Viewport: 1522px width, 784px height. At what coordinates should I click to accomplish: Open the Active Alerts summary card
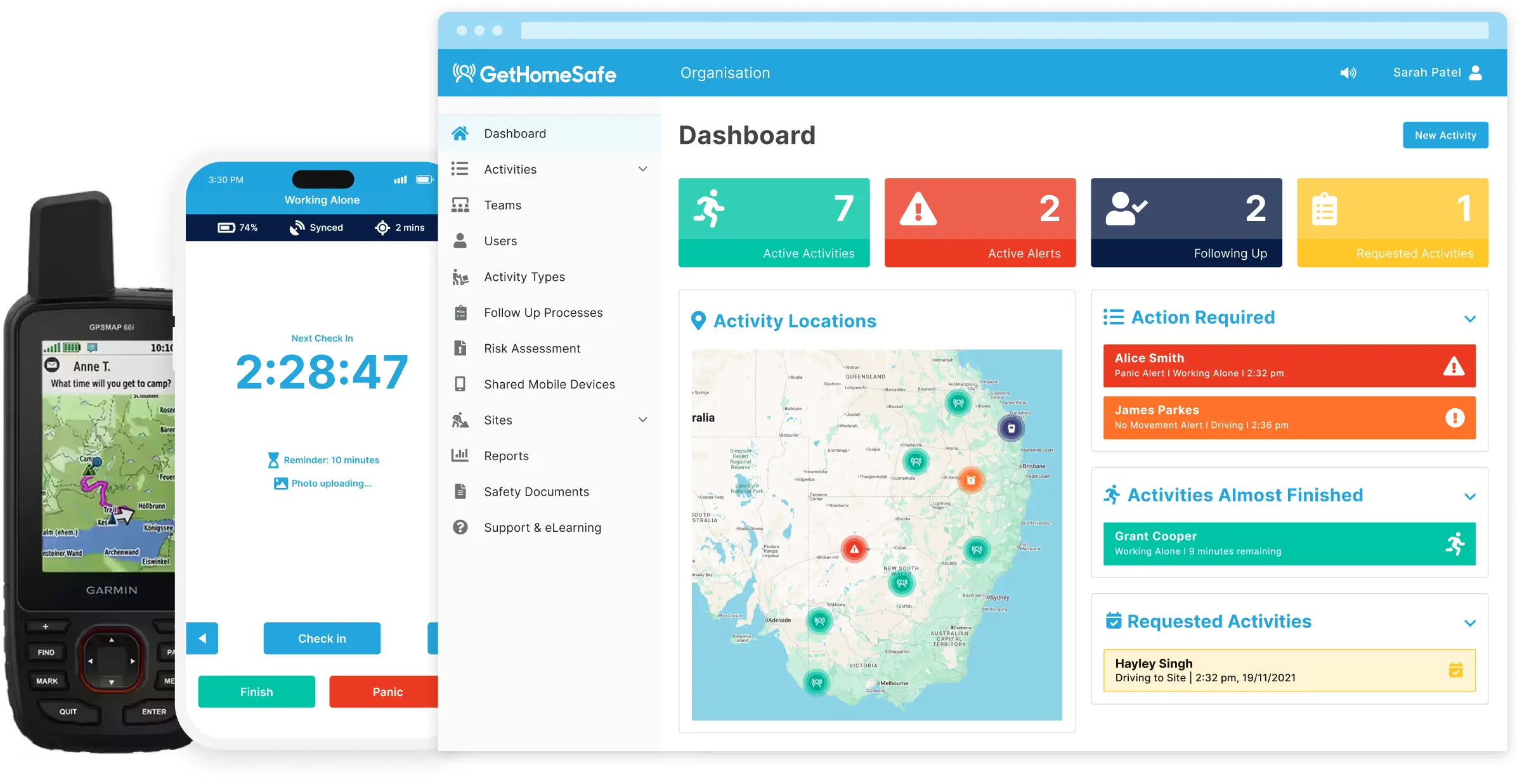tap(979, 222)
